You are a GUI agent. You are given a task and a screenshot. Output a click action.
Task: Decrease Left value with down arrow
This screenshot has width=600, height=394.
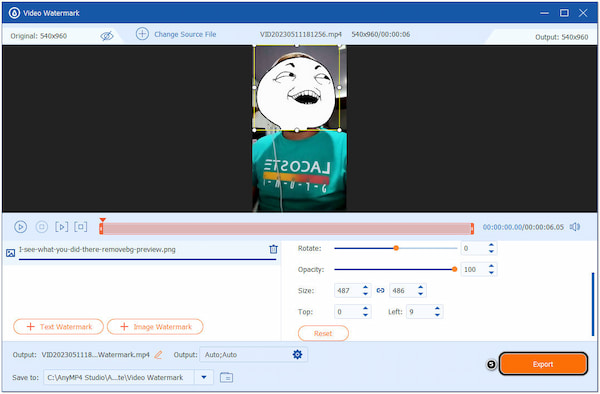437,315
